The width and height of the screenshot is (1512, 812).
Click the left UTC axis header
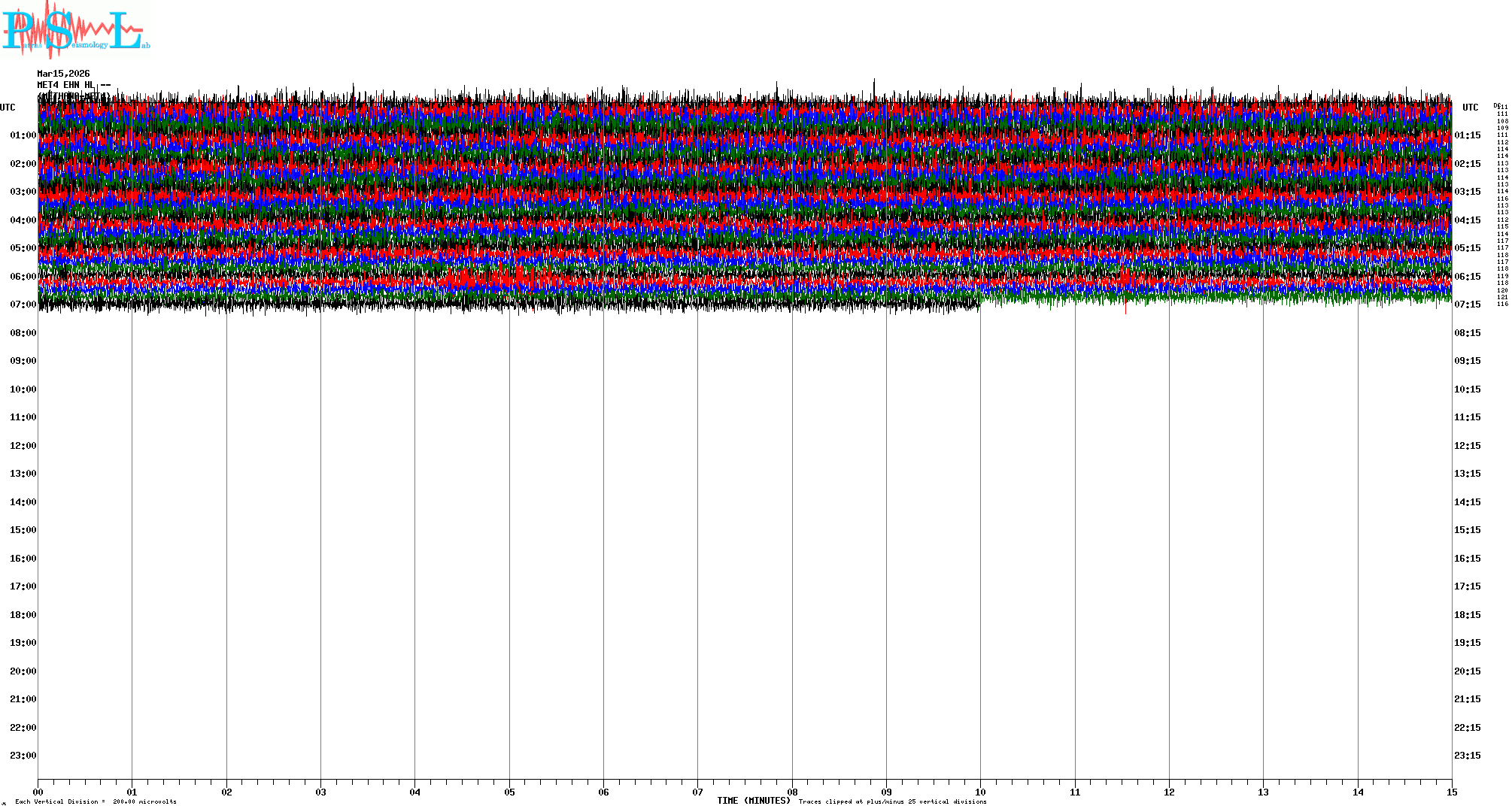pos(8,108)
